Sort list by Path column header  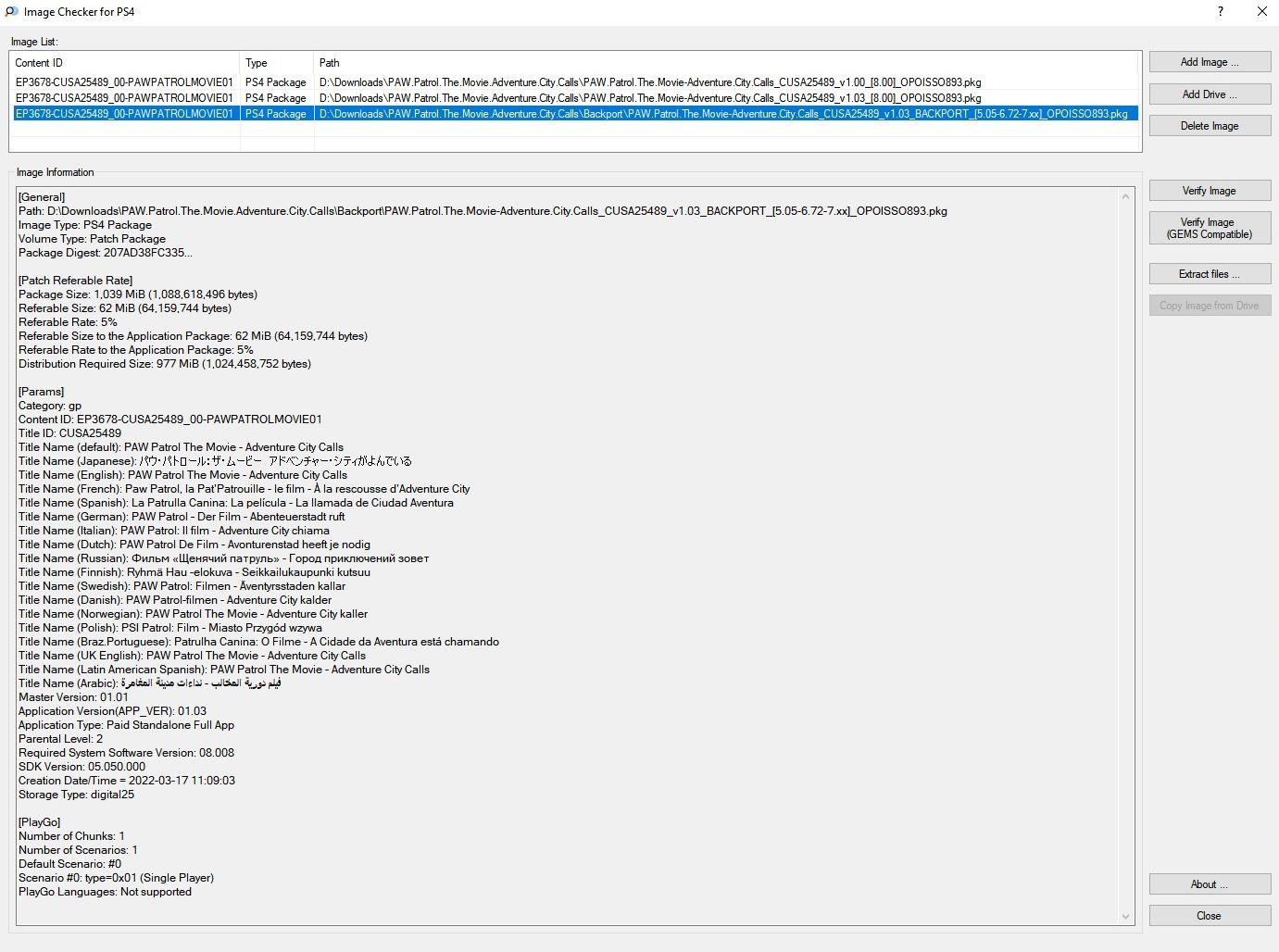[x=725, y=63]
